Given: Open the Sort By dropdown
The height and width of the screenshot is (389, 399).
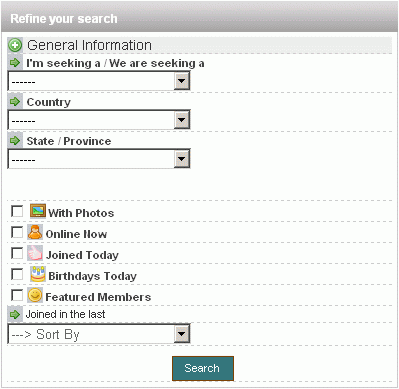Looking at the screenshot, I should point(99,334).
